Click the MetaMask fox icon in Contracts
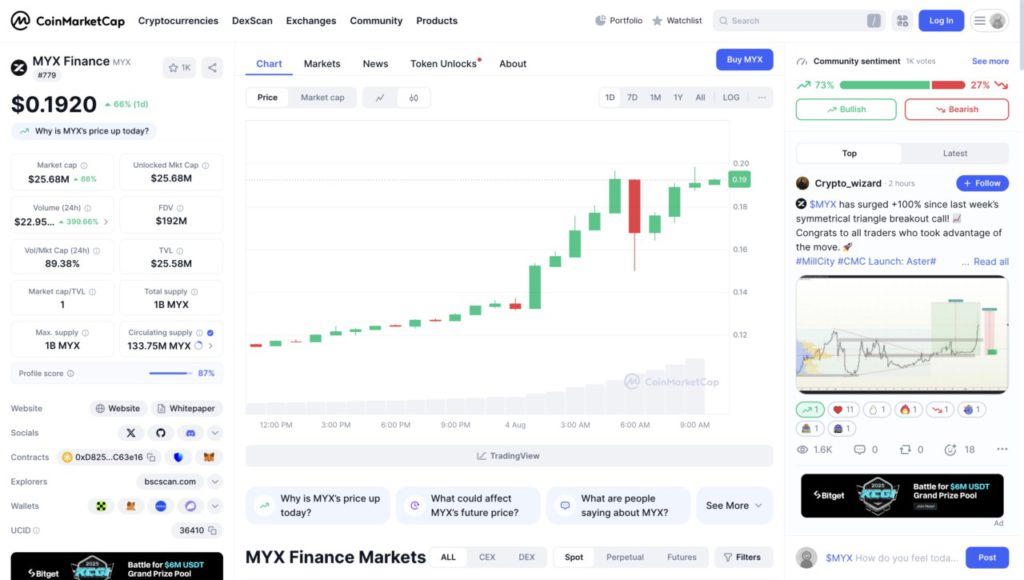 pos(208,457)
